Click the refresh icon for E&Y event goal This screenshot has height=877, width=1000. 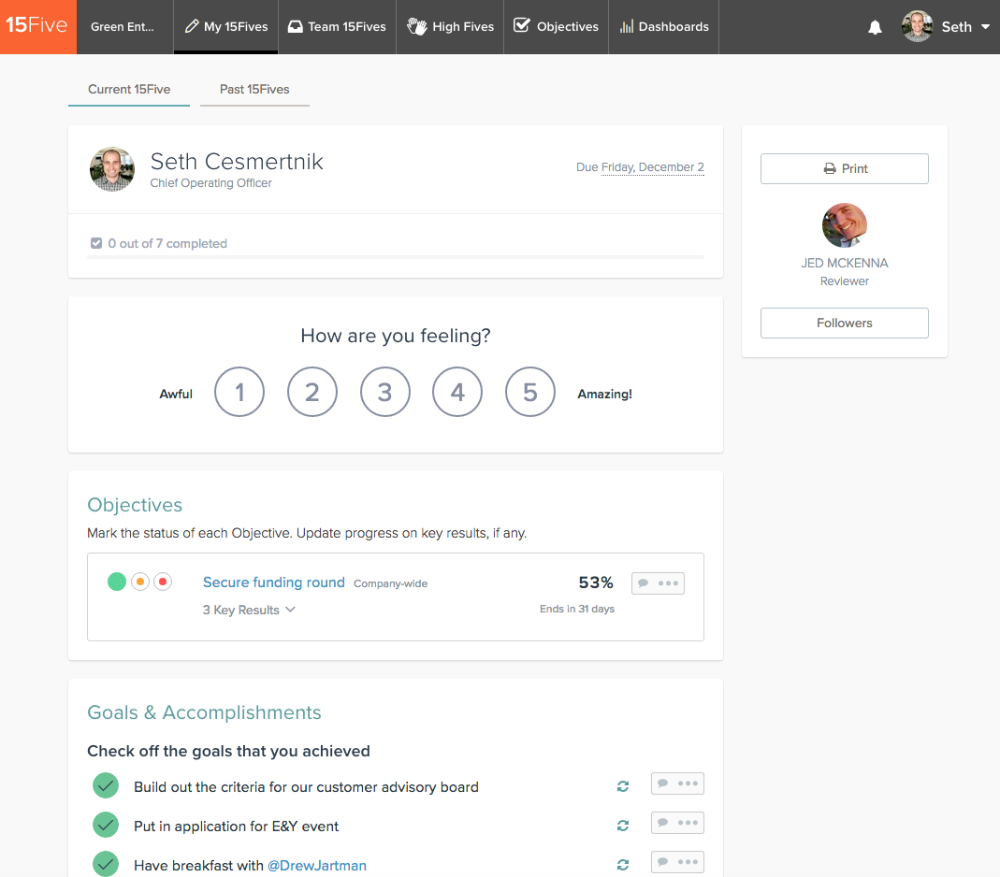[x=622, y=825]
